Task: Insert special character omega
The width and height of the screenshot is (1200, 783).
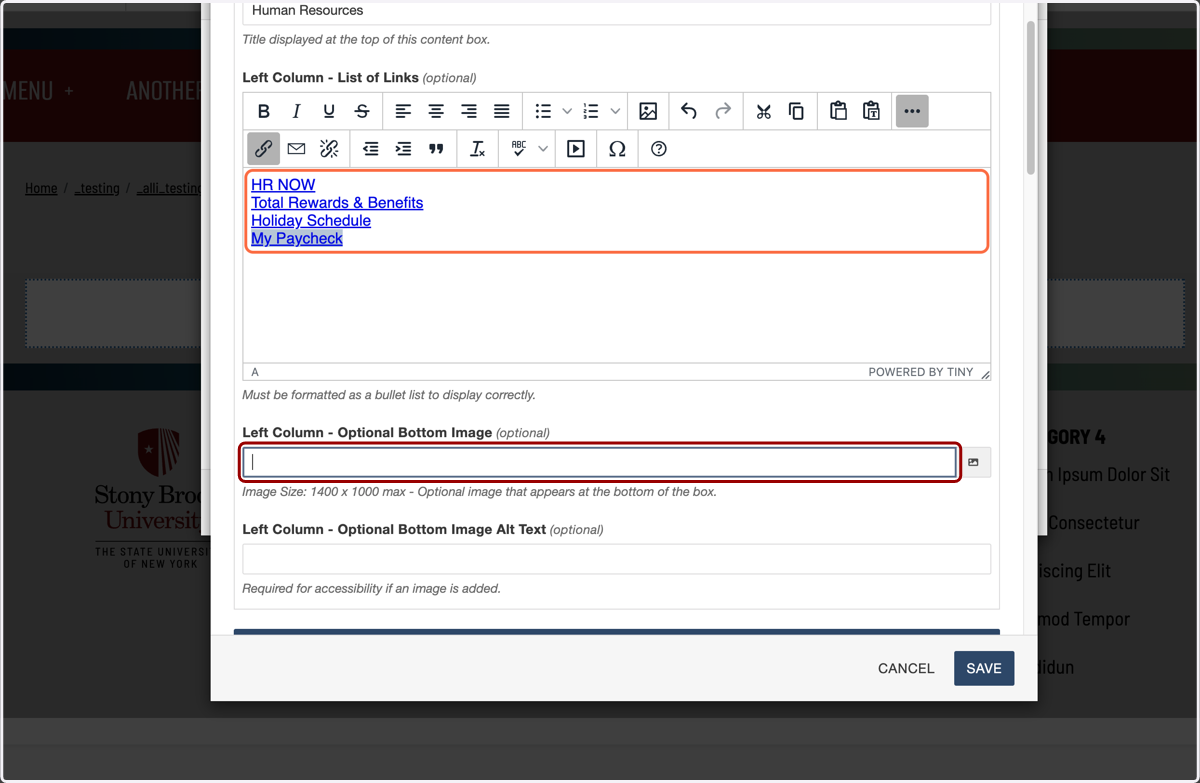Action: [617, 149]
